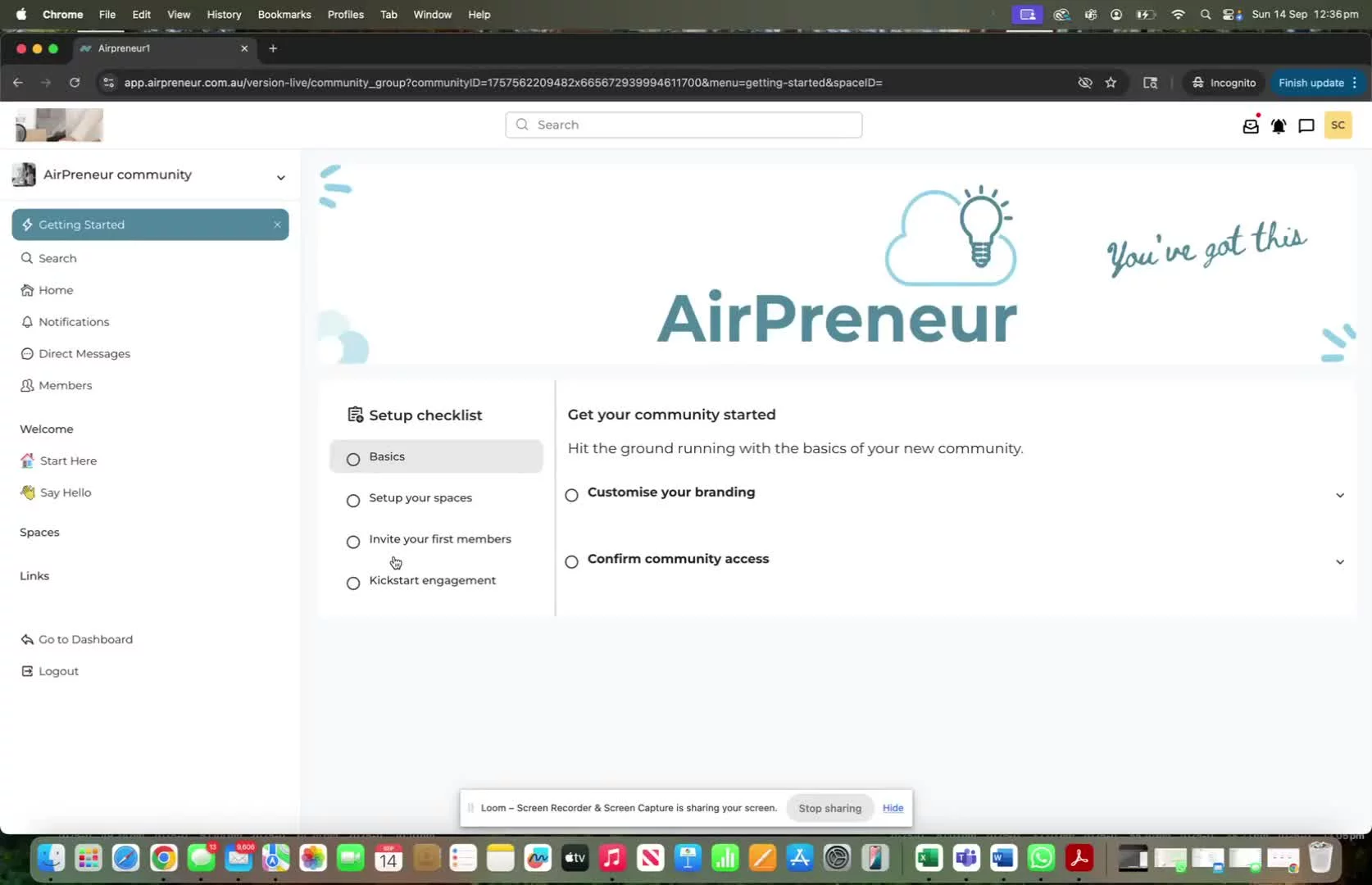This screenshot has width=1372, height=885.
Task: Click the community logo thumbnail in the header
Action: pyautogui.click(x=59, y=125)
